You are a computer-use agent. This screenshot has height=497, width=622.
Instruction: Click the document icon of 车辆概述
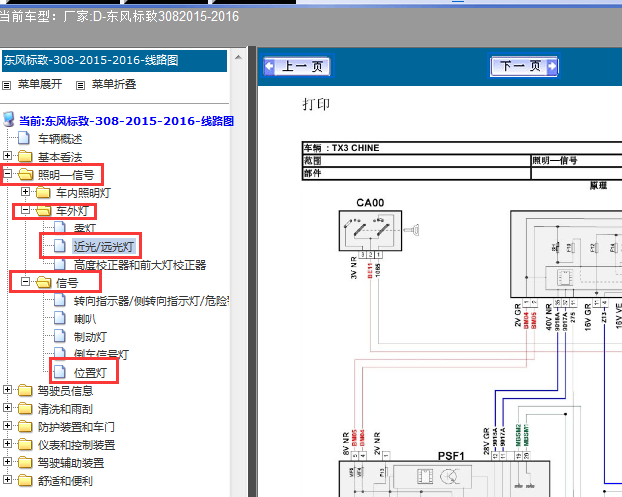click(x=24, y=138)
